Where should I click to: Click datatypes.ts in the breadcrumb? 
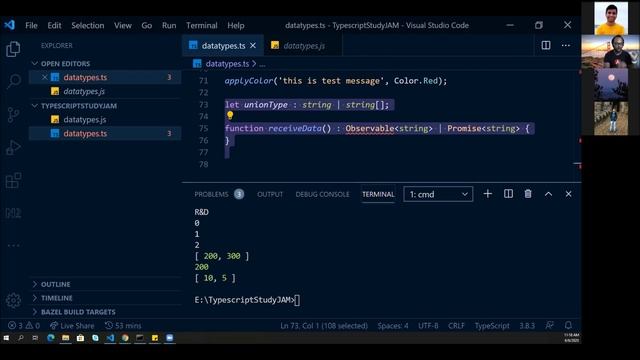point(227,64)
